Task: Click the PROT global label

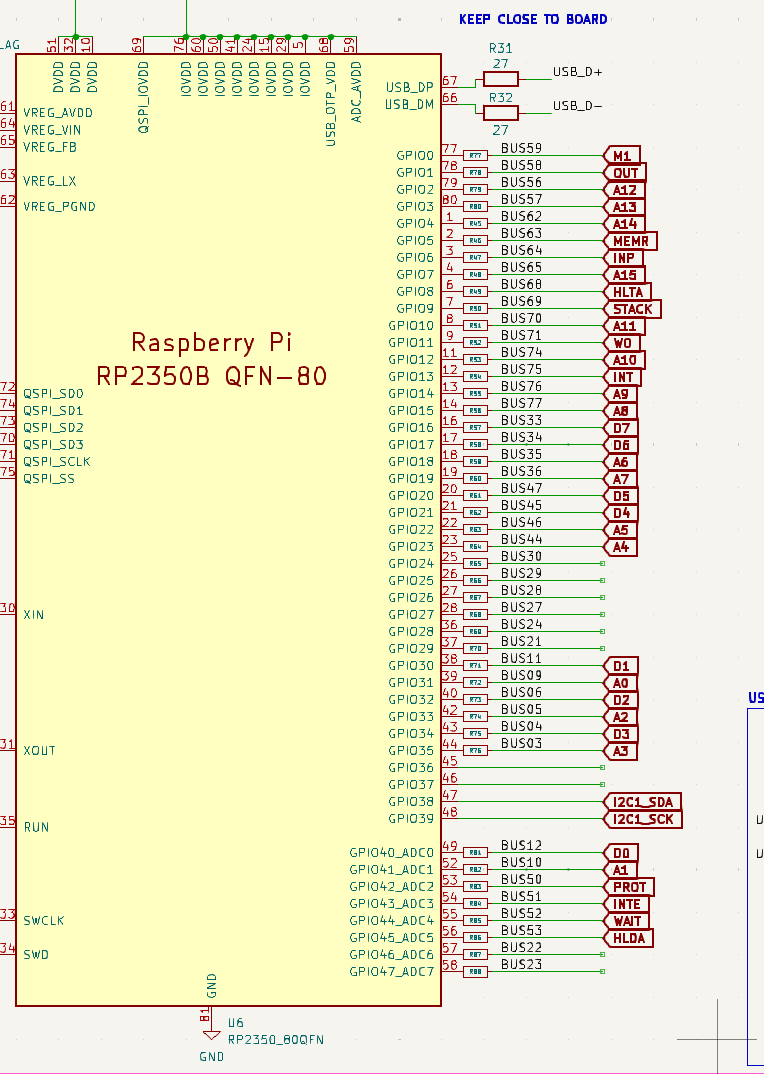Action: tap(629, 887)
